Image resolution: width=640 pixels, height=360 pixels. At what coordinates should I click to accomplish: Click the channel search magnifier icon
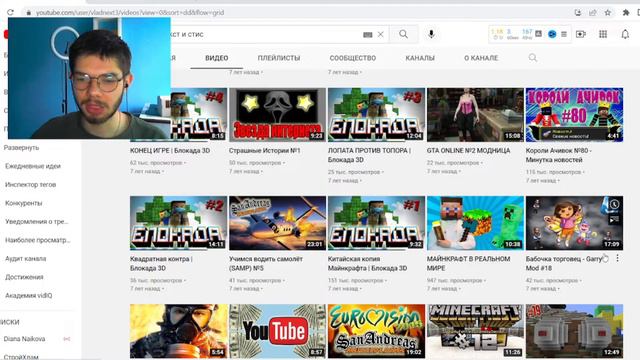533,58
